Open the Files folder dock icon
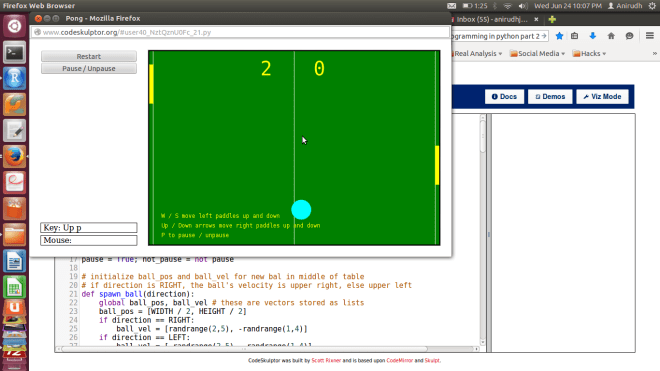The height and width of the screenshot is (371, 660). tap(14, 235)
